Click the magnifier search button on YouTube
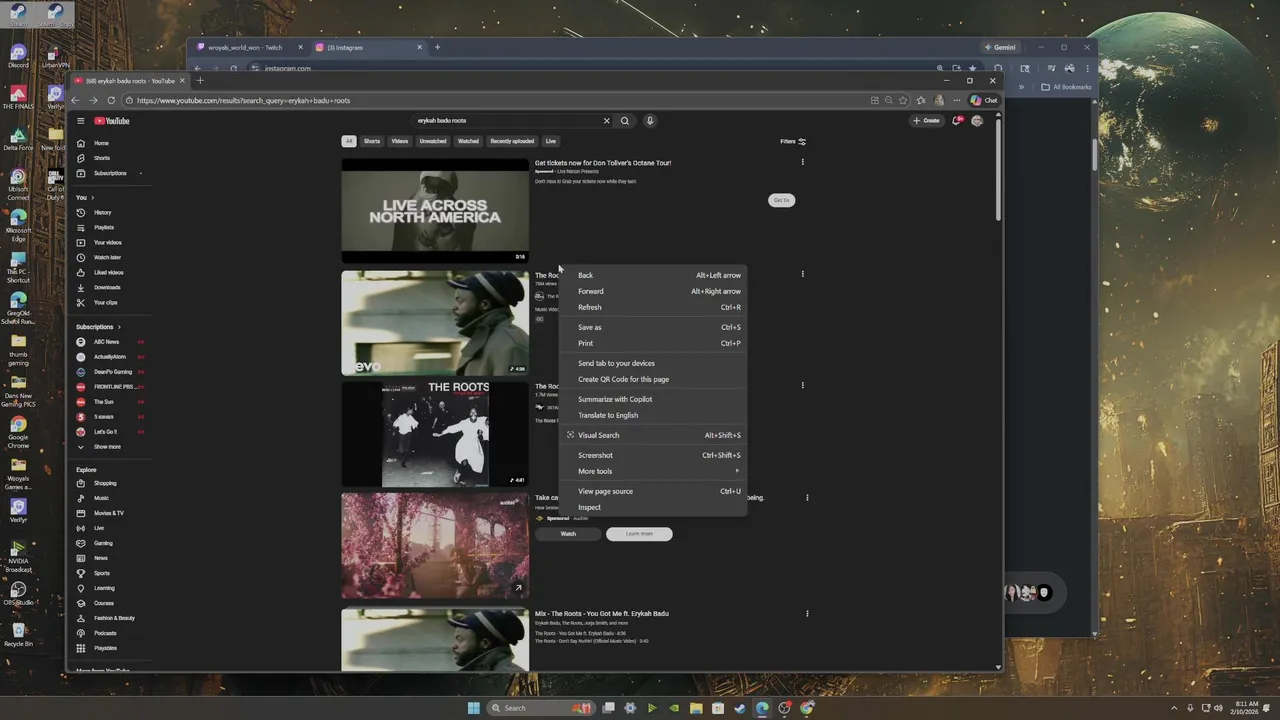Screen dimensions: 1280x720 coord(625,121)
